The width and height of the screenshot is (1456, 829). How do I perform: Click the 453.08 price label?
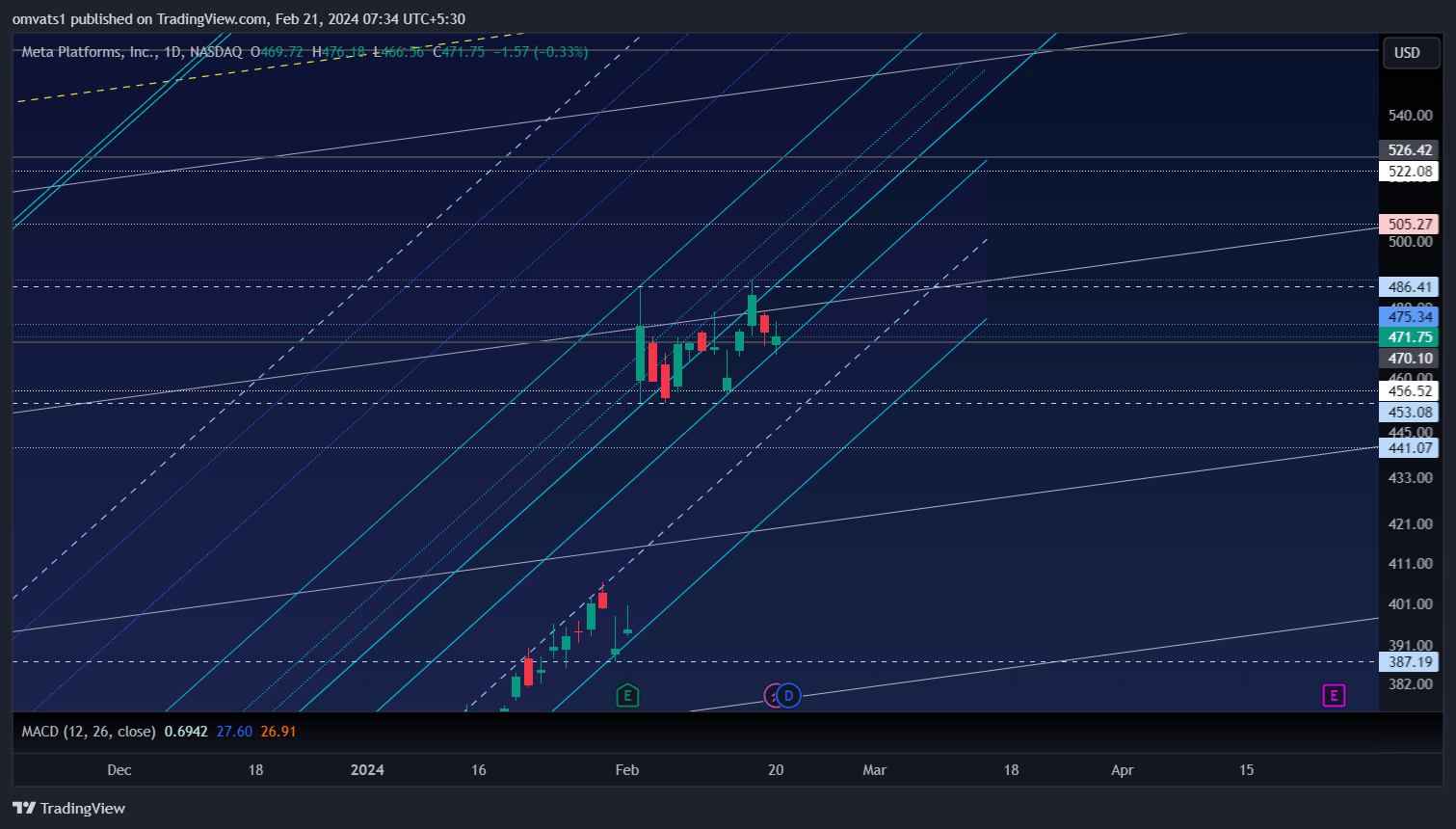[x=1408, y=413]
